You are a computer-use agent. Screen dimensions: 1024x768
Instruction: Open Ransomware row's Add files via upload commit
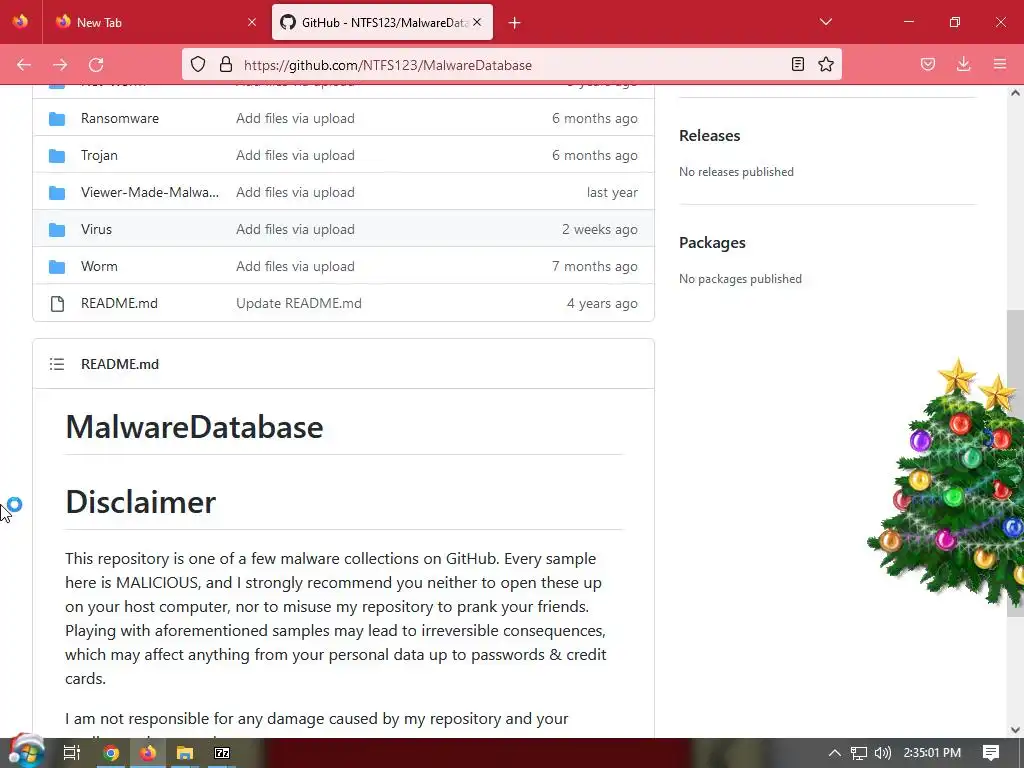(x=295, y=118)
